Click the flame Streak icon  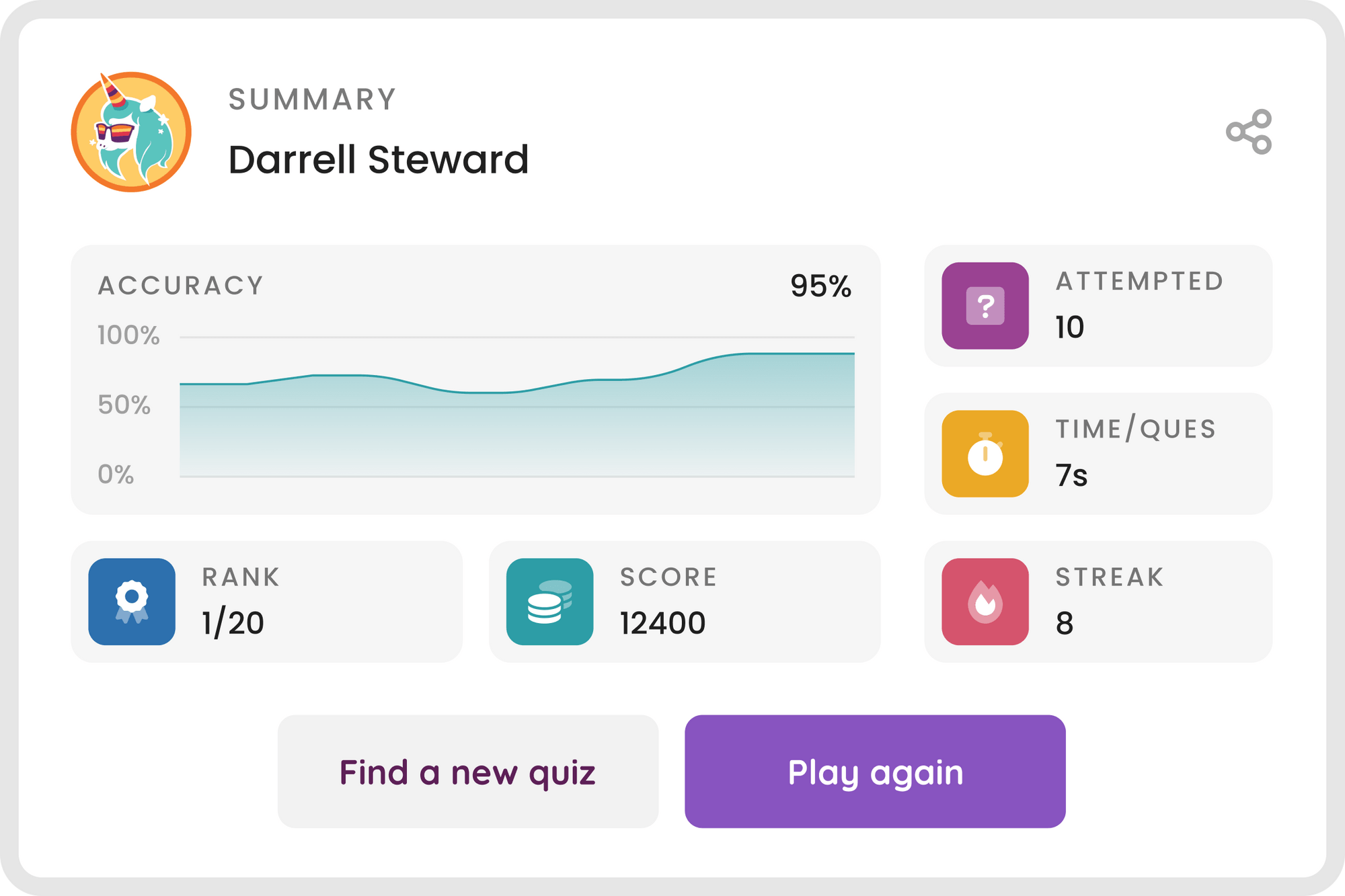pyautogui.click(x=986, y=600)
